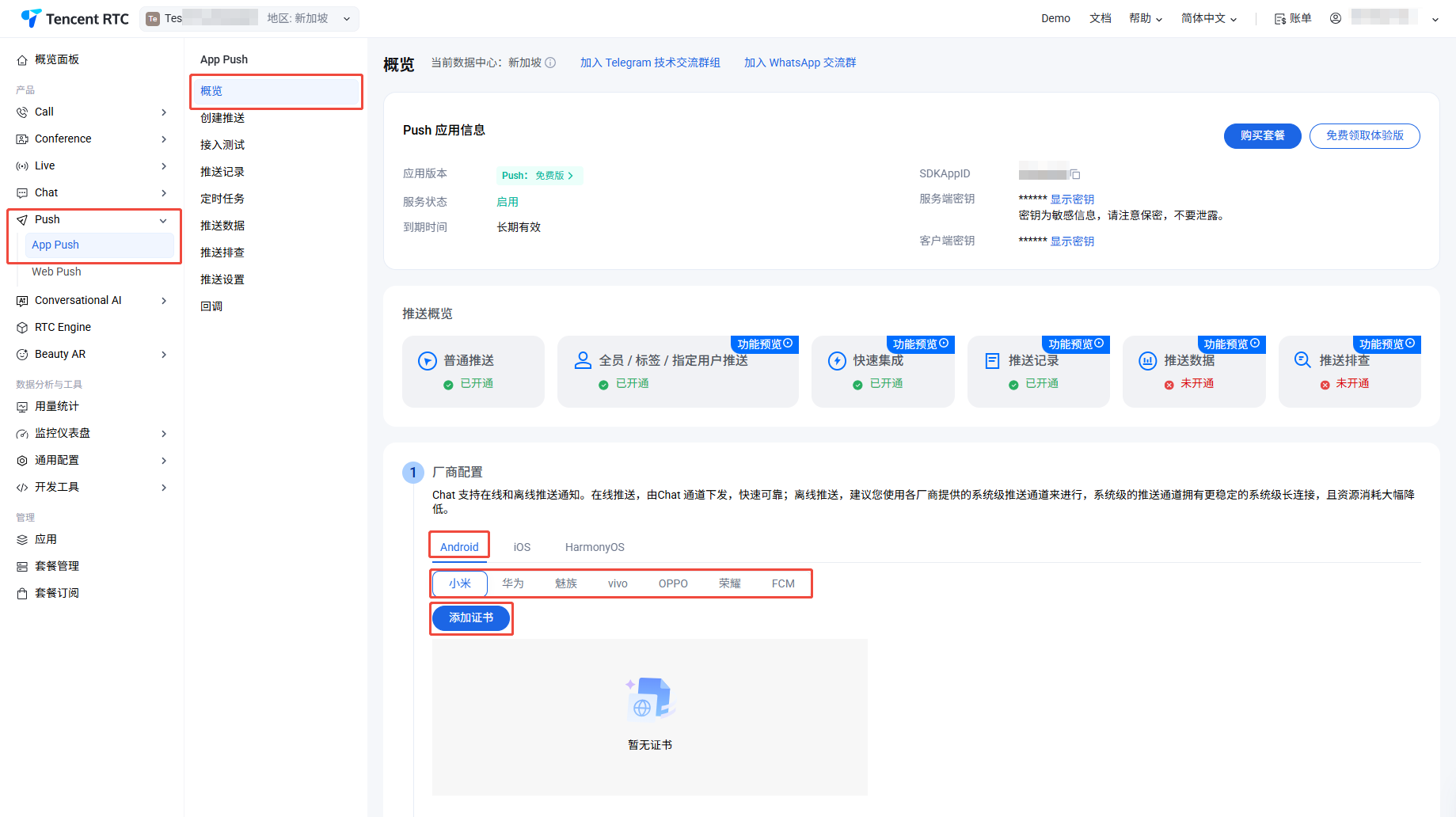Viewport: 1456px width, 817px height.
Task: Click the user account avatar icon
Action: point(1336,18)
